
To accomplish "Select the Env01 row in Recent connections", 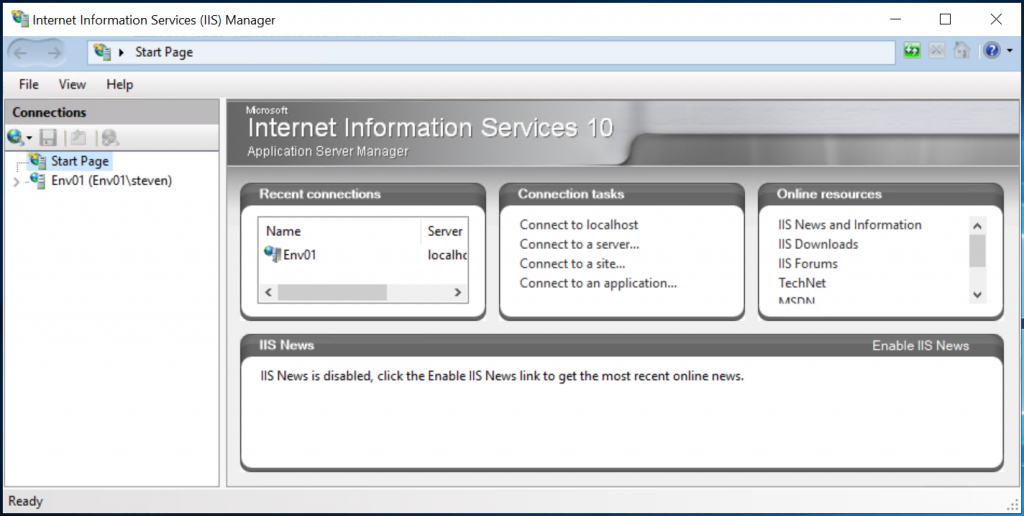I will click(x=363, y=254).
